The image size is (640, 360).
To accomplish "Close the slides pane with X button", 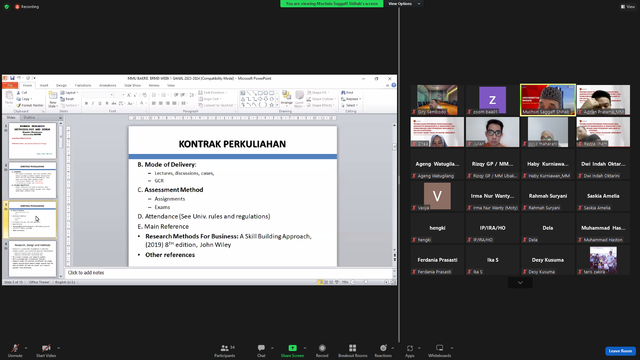I will pos(61,118).
